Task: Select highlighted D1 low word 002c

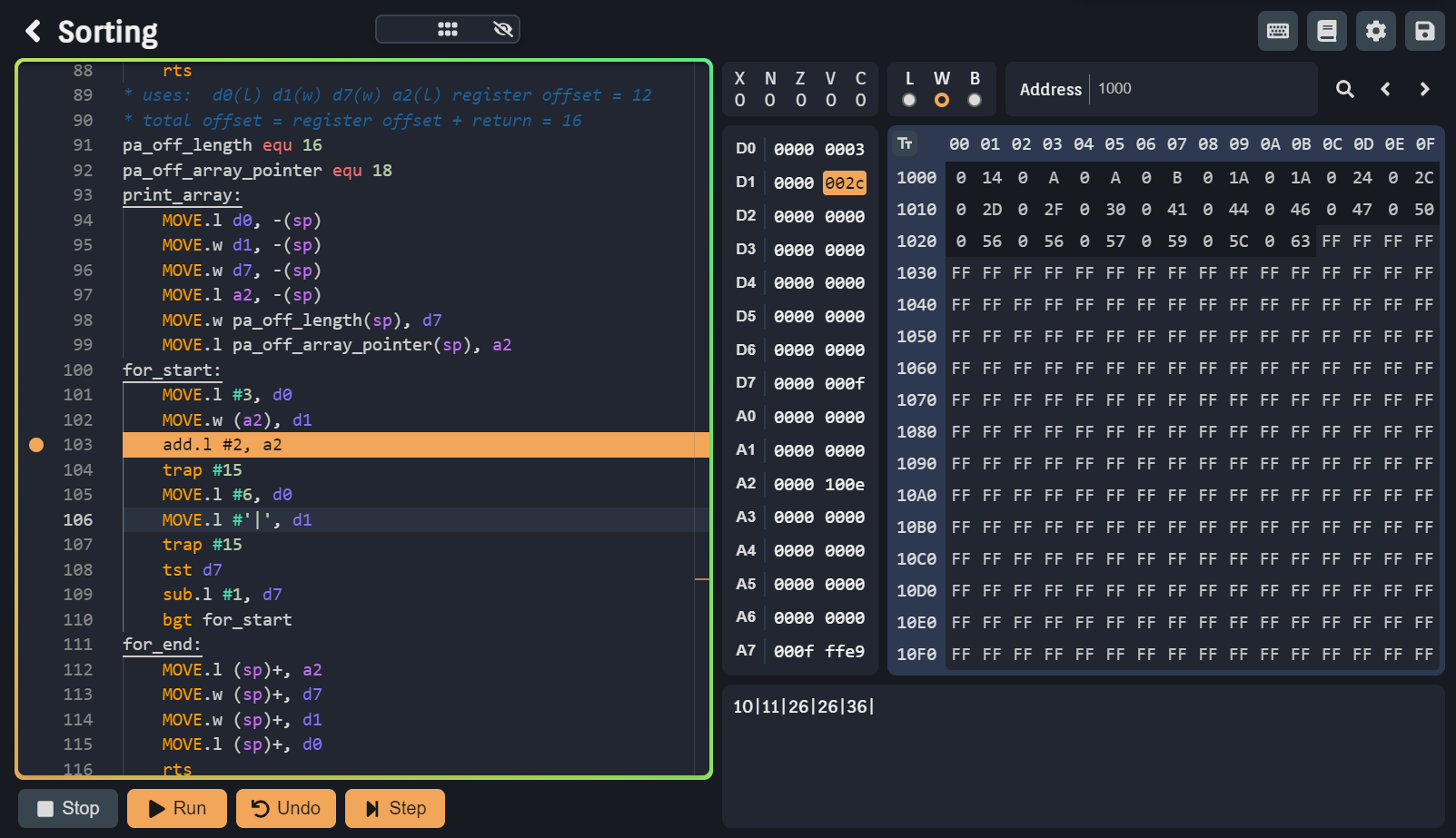Action: [845, 183]
